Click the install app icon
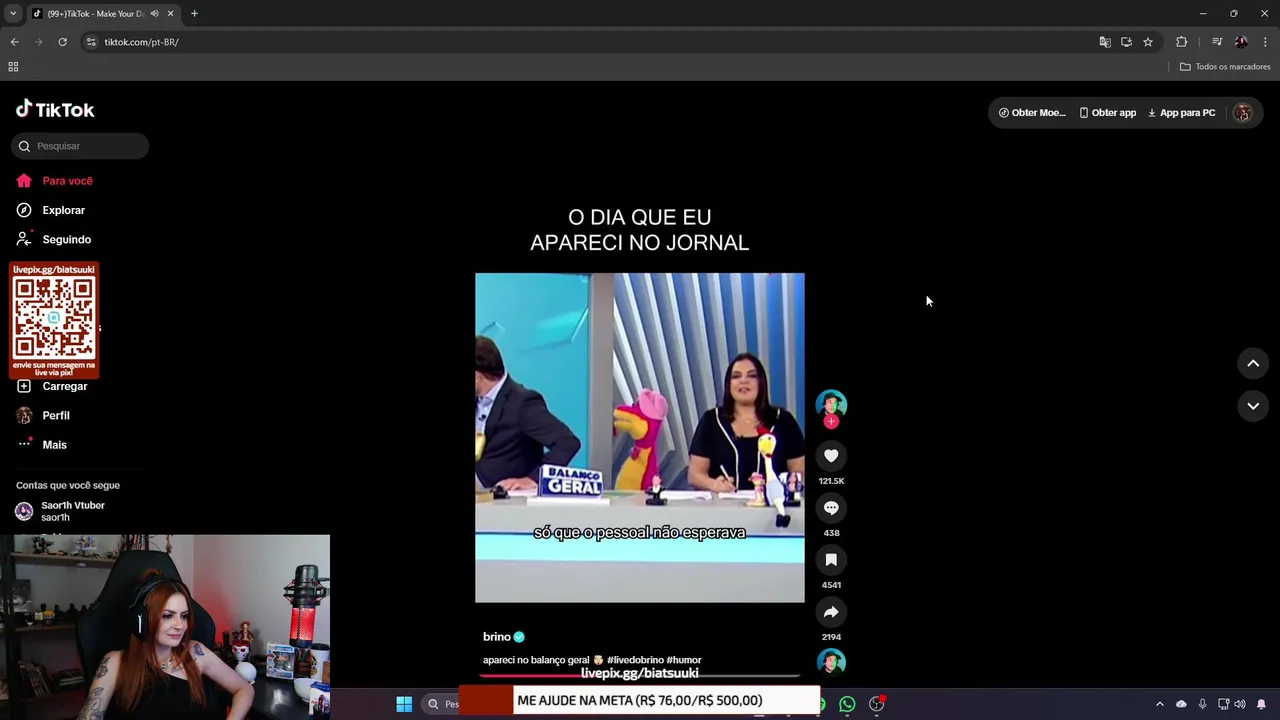The image size is (1280, 720). click(x=1126, y=42)
